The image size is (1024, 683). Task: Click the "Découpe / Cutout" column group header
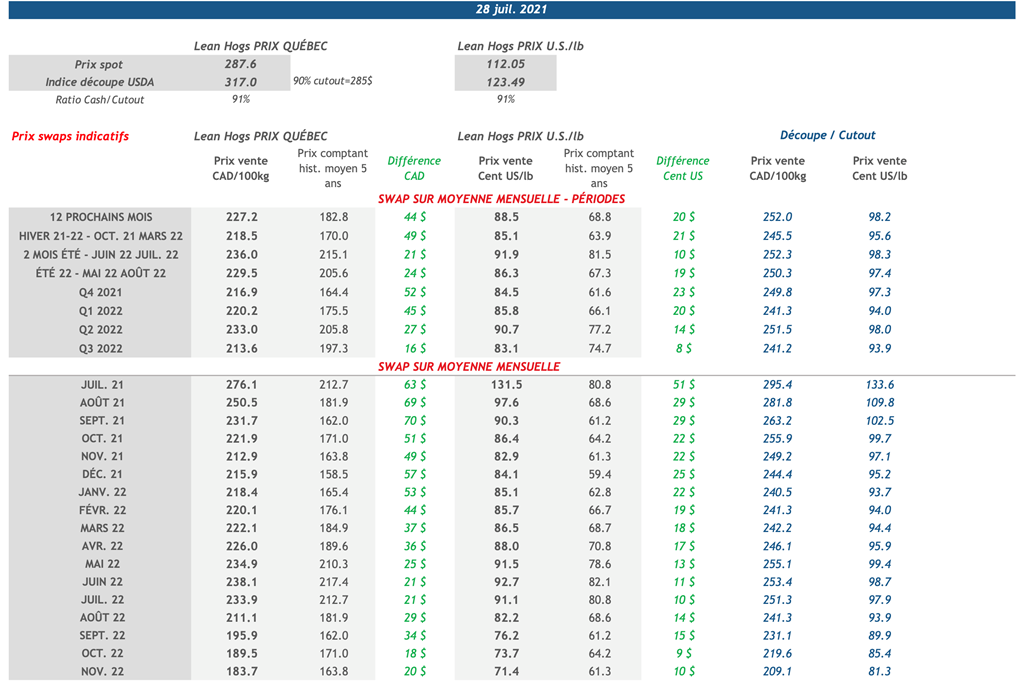click(827, 135)
